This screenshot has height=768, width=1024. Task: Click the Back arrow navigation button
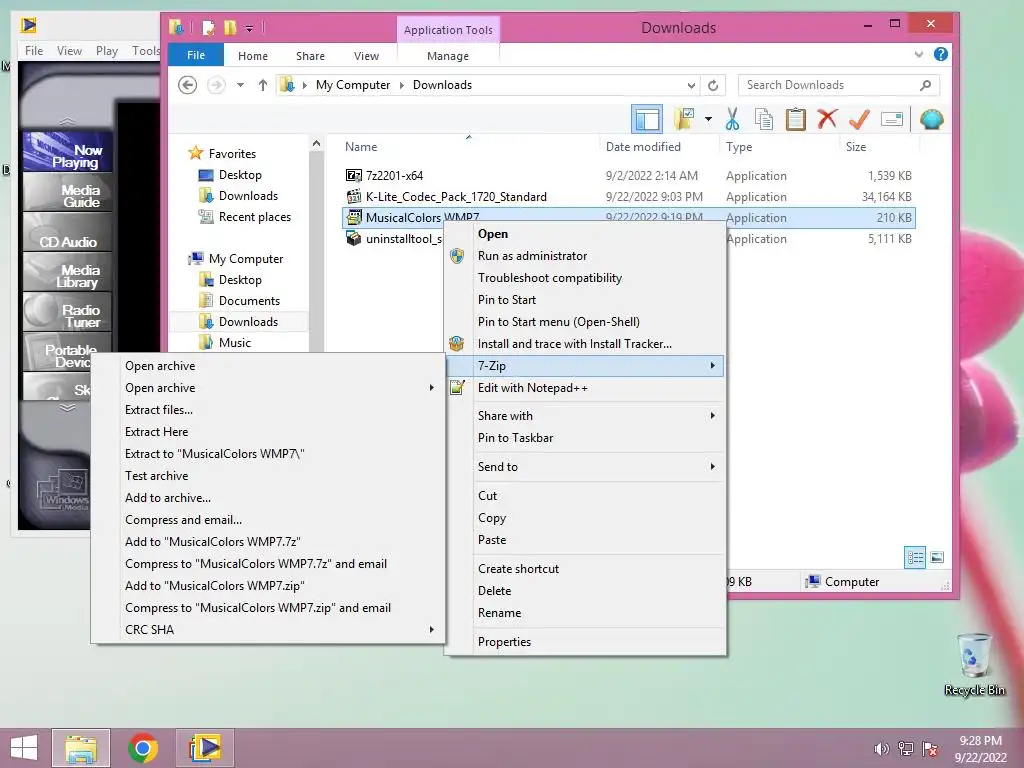187,85
